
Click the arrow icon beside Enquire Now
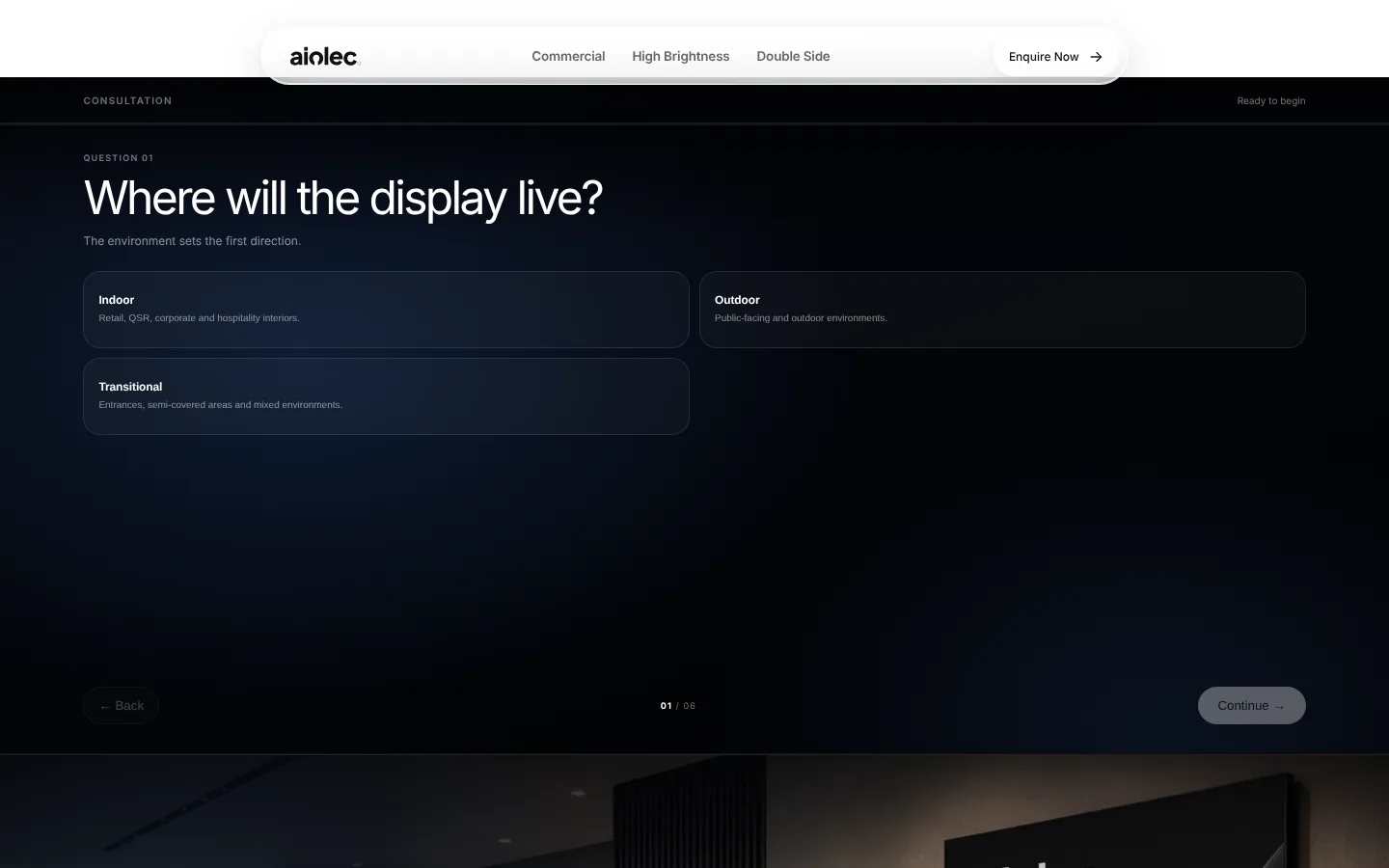tap(1096, 57)
